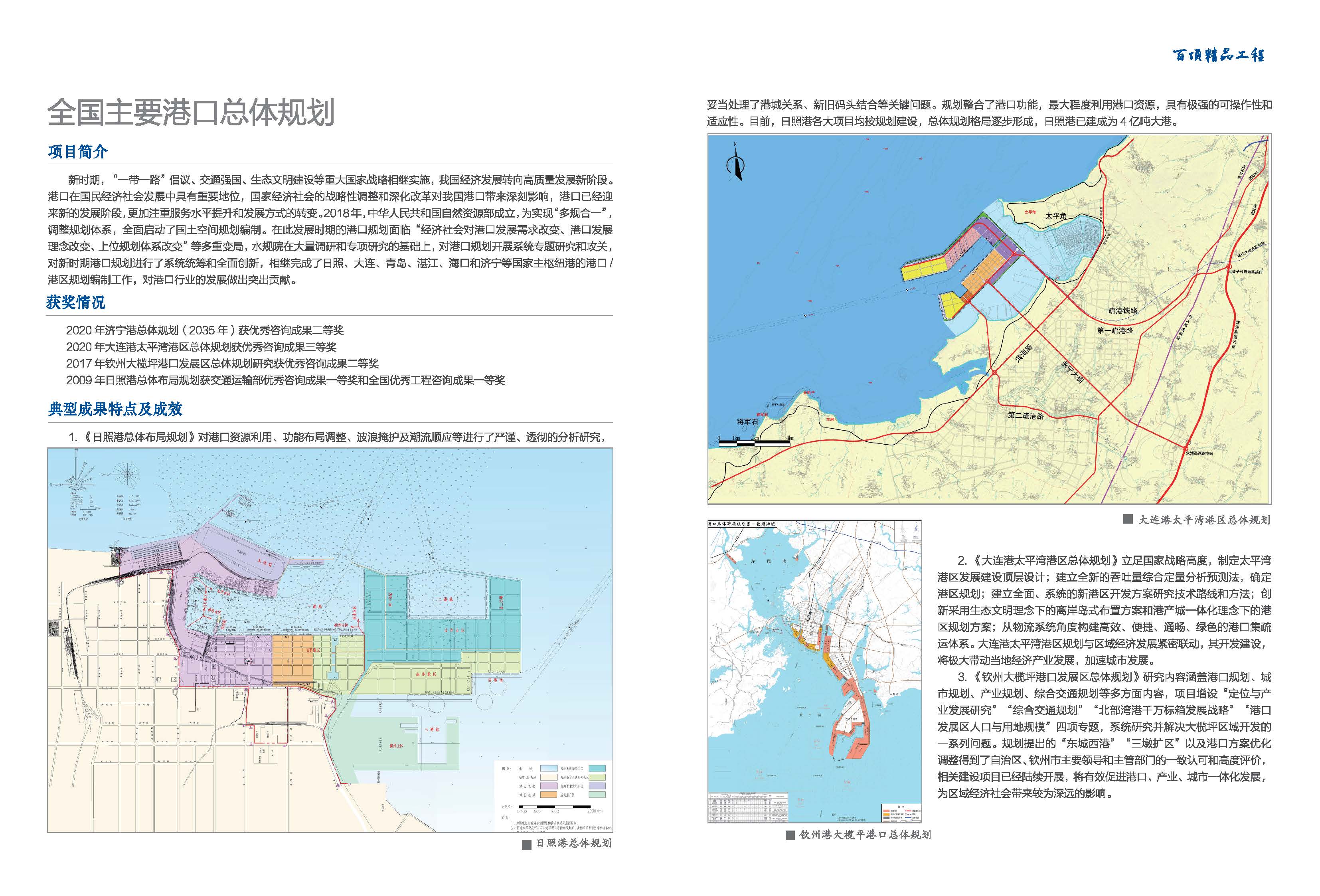Open the Rizhao port planning map image
Image resolution: width=1320 pixels, height=896 pixels.
point(330,640)
